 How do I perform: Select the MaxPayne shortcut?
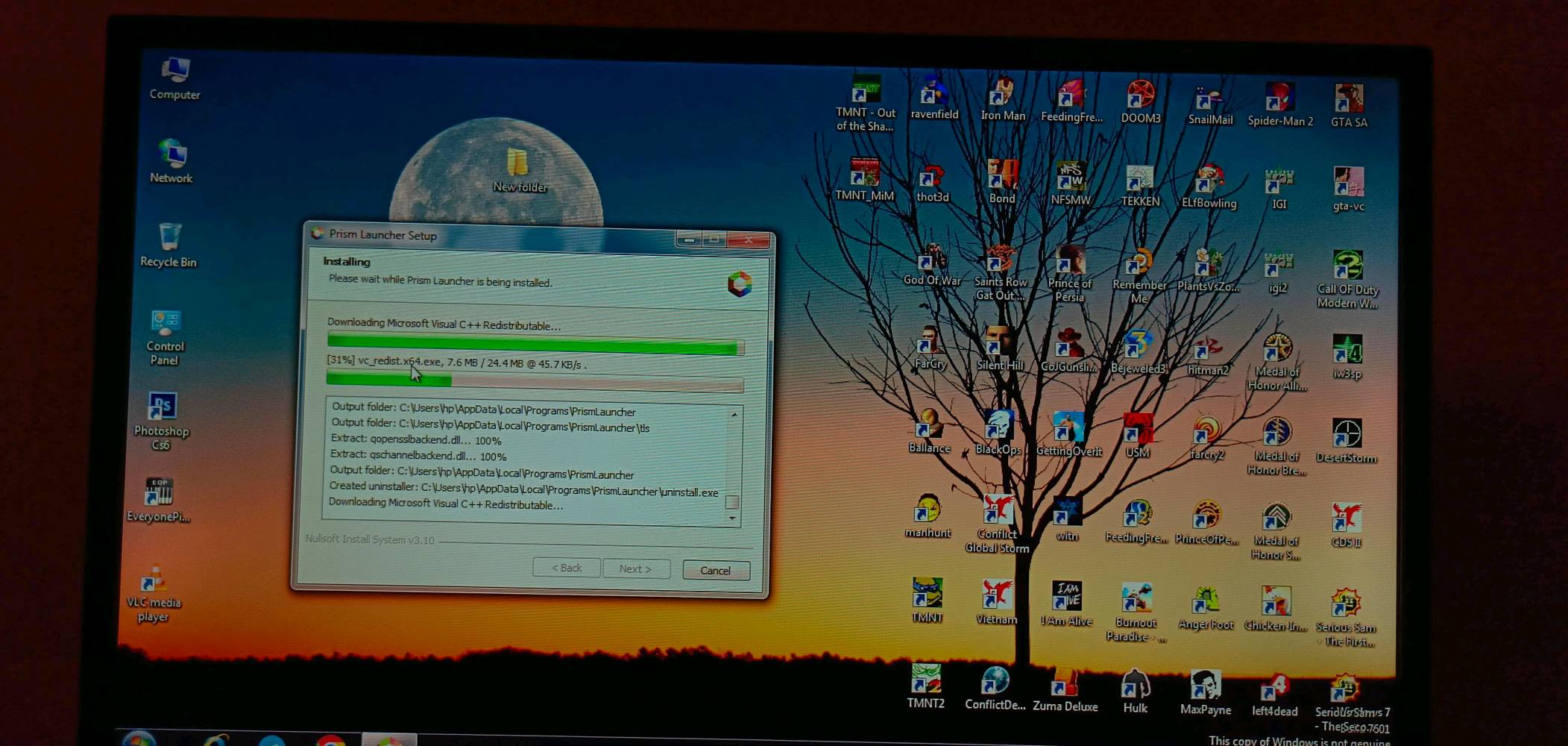click(1206, 694)
